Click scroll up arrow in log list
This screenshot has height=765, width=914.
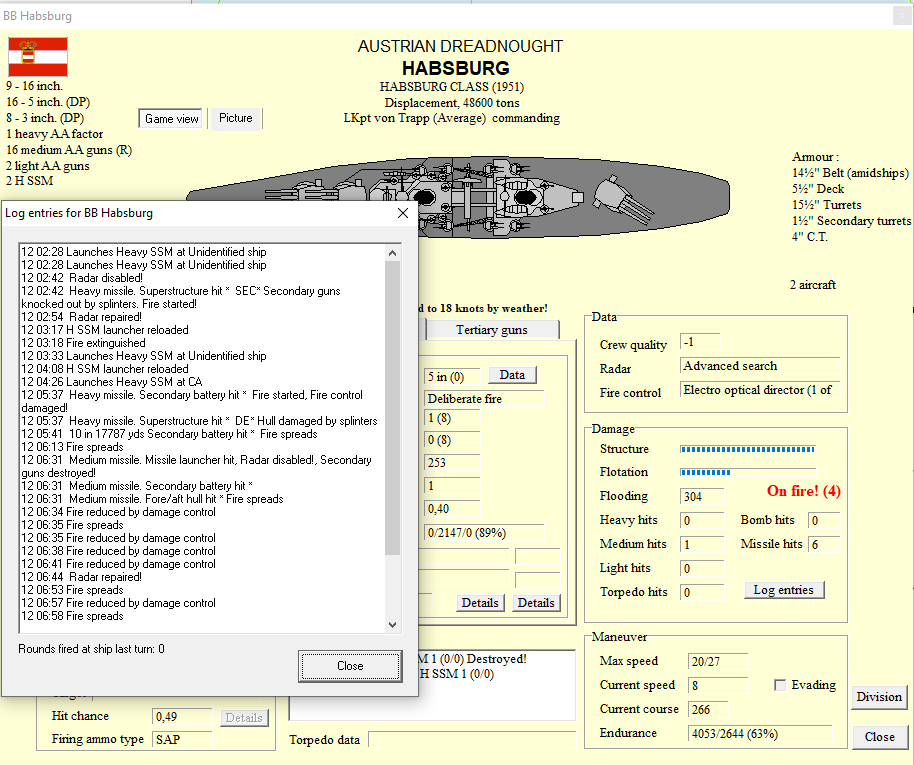[x=392, y=253]
